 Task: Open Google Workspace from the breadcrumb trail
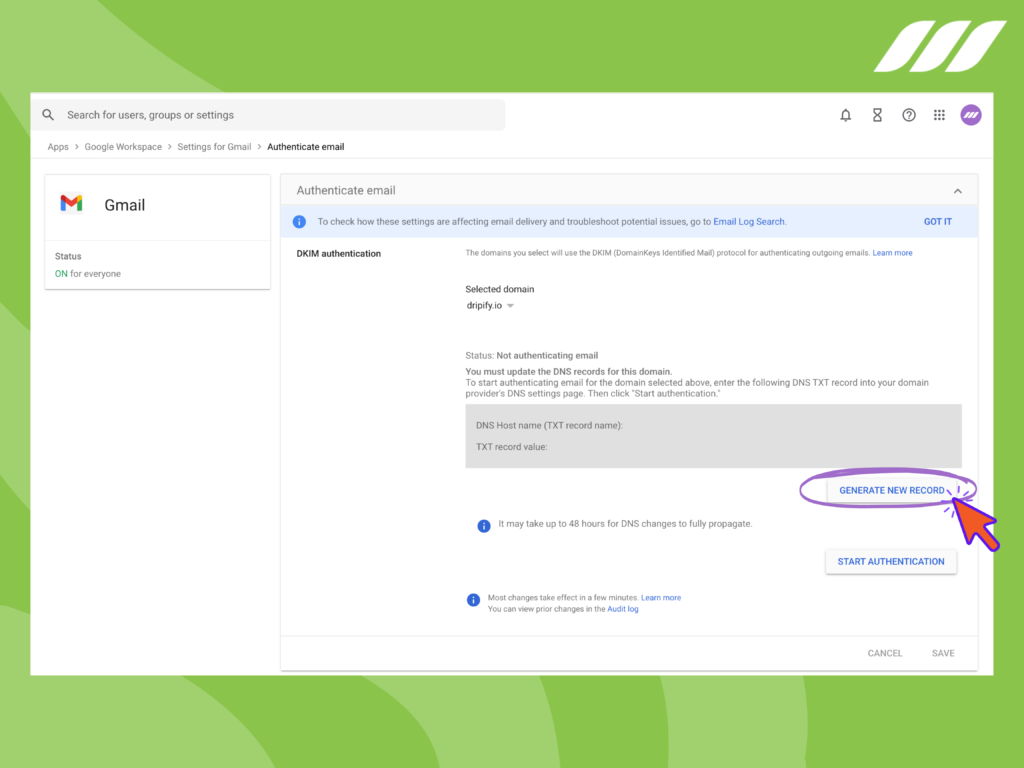pyautogui.click(x=123, y=146)
